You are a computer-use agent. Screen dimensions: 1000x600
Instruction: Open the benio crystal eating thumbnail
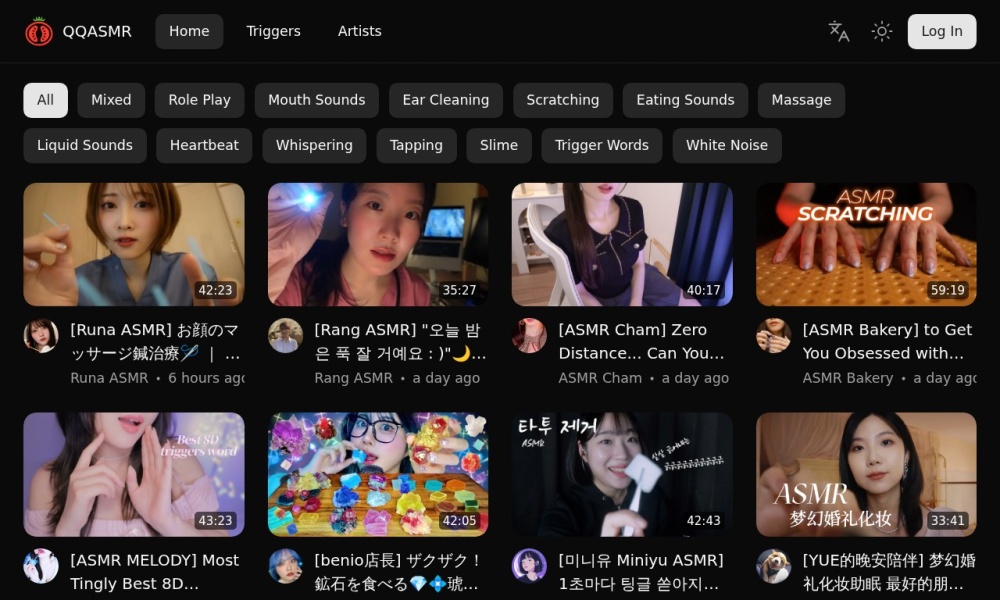(378, 474)
